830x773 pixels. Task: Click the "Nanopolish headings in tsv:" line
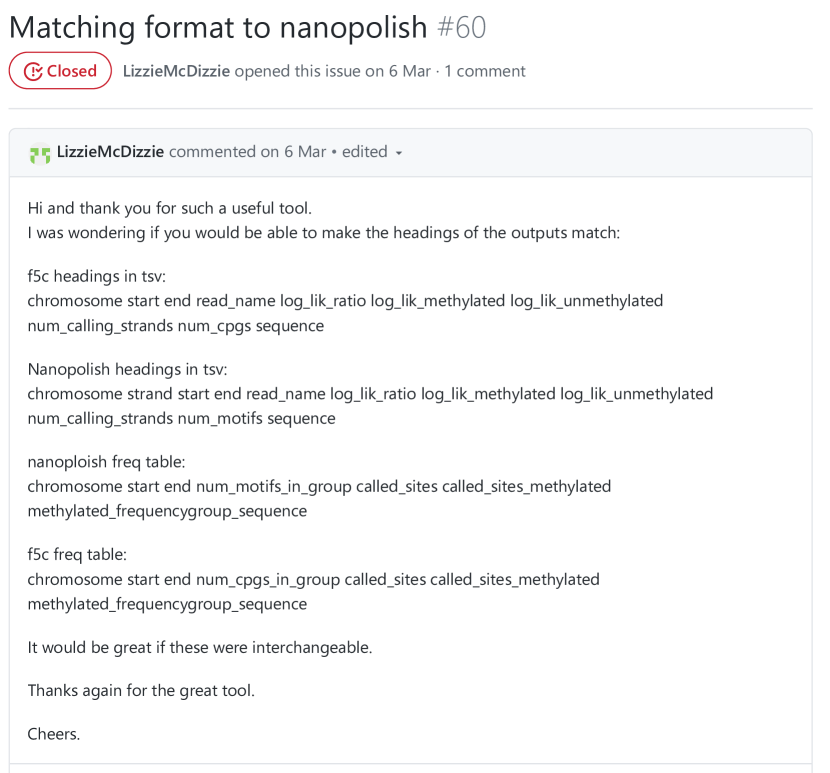coord(127,369)
